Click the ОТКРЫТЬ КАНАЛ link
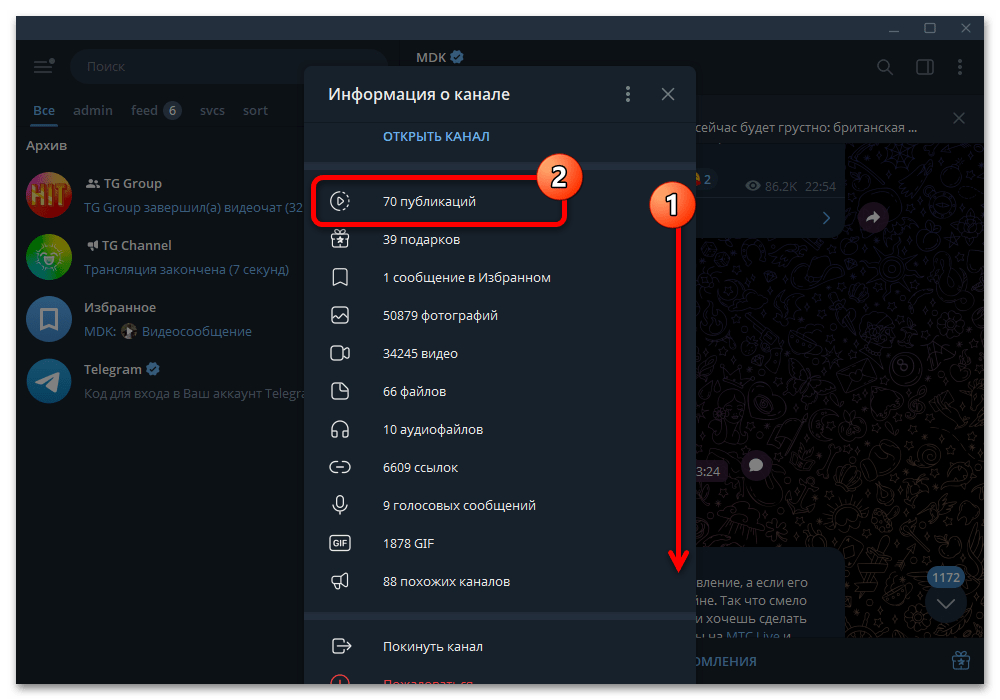This screenshot has height=700, width=1000. point(436,136)
